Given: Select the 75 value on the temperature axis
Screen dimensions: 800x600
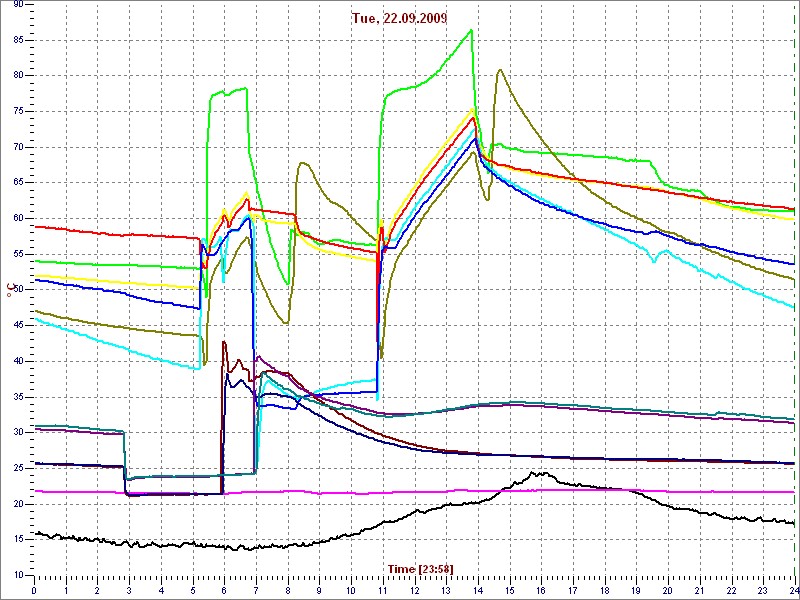Looking at the screenshot, I should 17,111.
